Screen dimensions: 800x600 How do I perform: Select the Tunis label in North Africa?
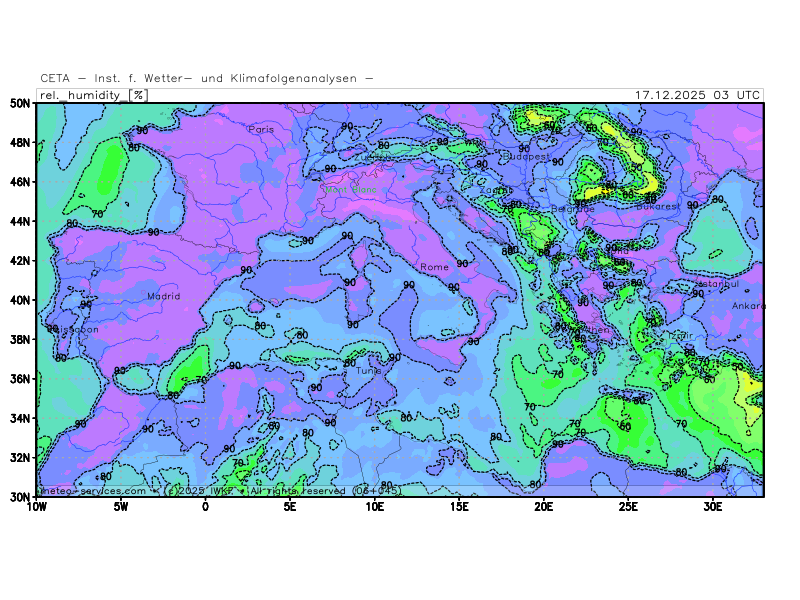369,371
